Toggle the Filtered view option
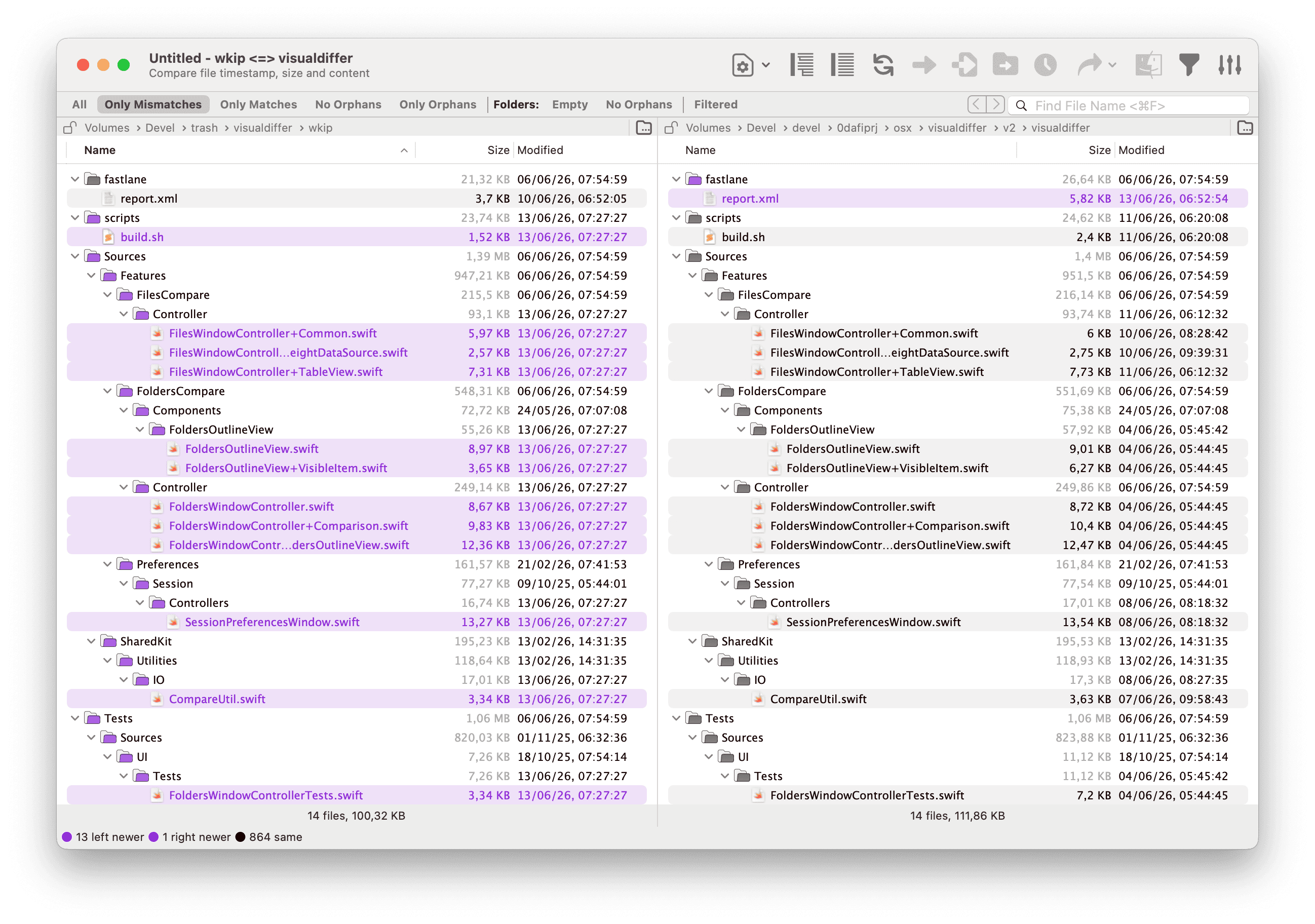This screenshot has width=1315, height=924. click(x=715, y=104)
